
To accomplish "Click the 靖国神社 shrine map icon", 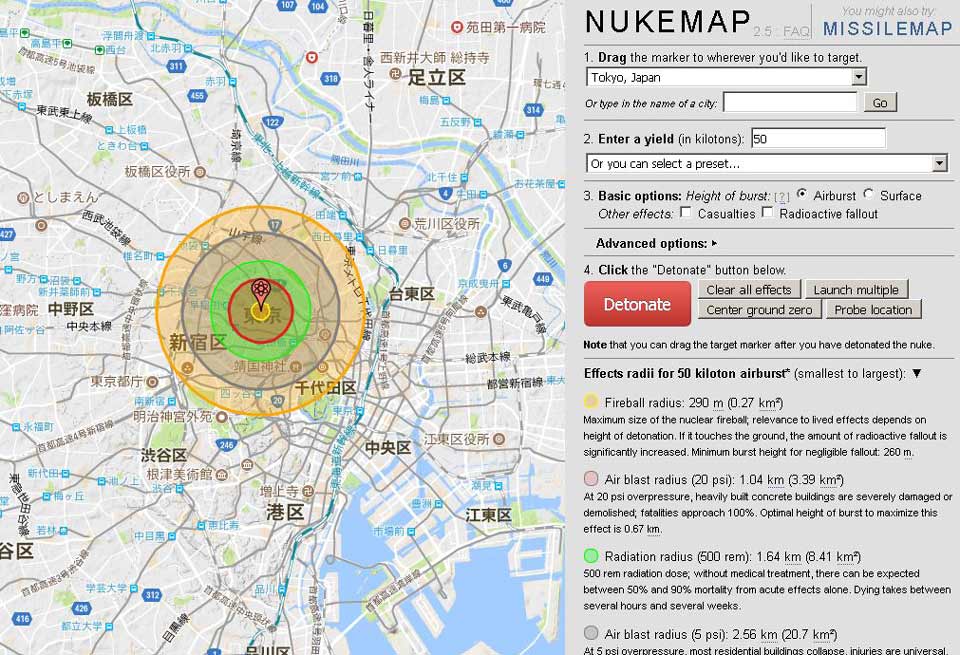I will [295, 367].
